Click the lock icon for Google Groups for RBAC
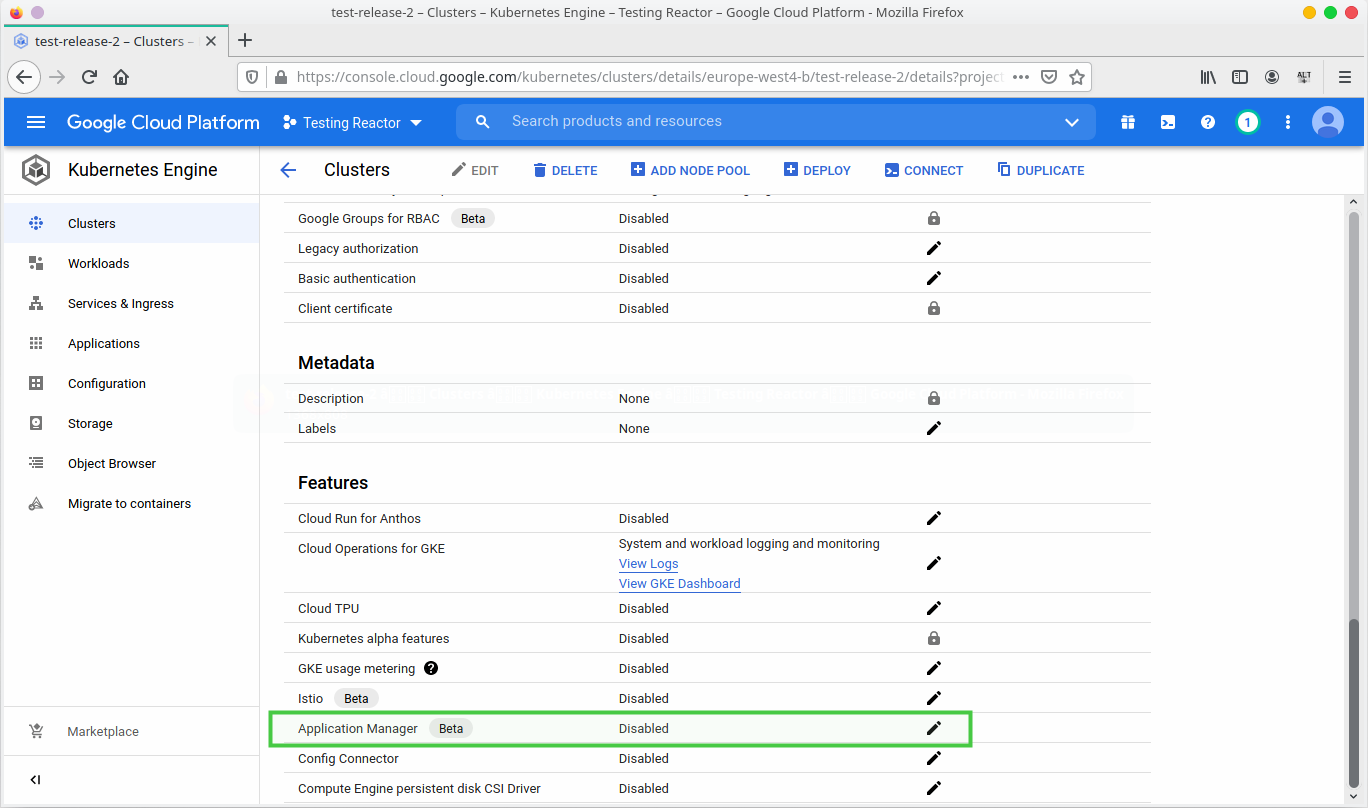This screenshot has width=1368, height=808. coord(934,218)
